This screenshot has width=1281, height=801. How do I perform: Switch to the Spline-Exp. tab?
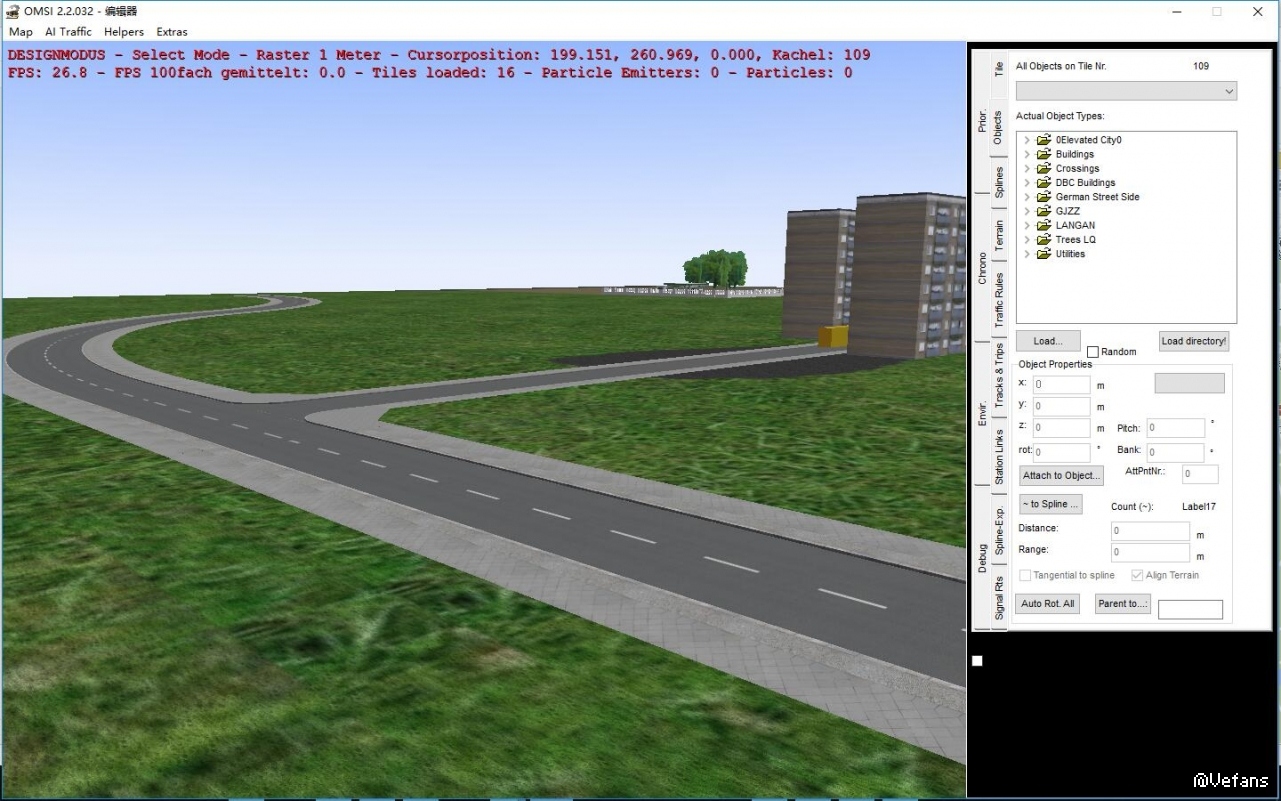[x=998, y=531]
